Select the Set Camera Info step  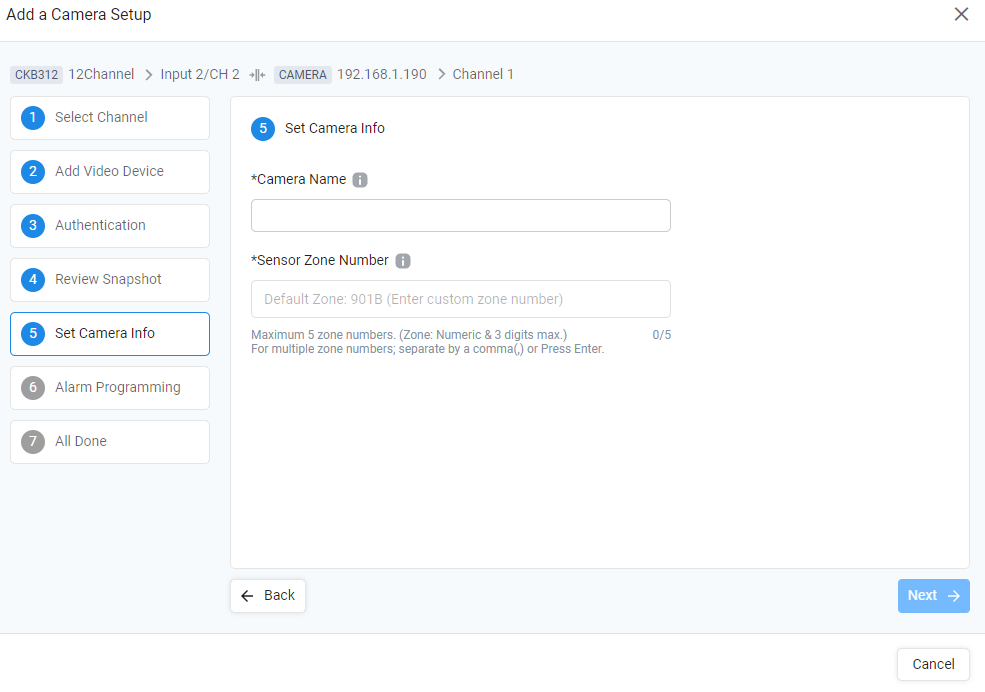click(x=110, y=334)
